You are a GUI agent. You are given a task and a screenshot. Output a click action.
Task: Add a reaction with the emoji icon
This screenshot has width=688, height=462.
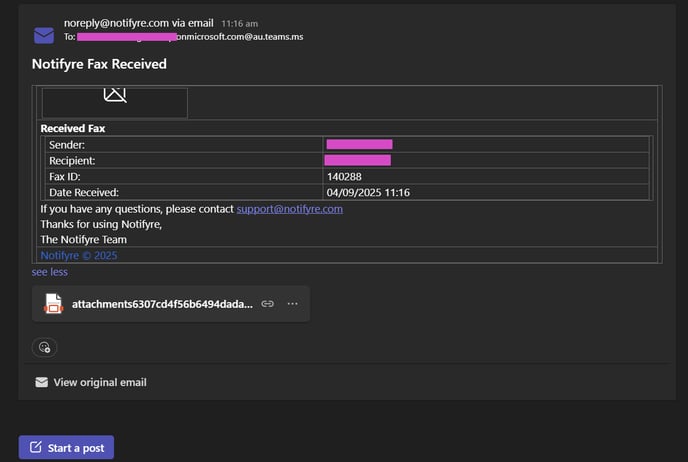coord(44,347)
